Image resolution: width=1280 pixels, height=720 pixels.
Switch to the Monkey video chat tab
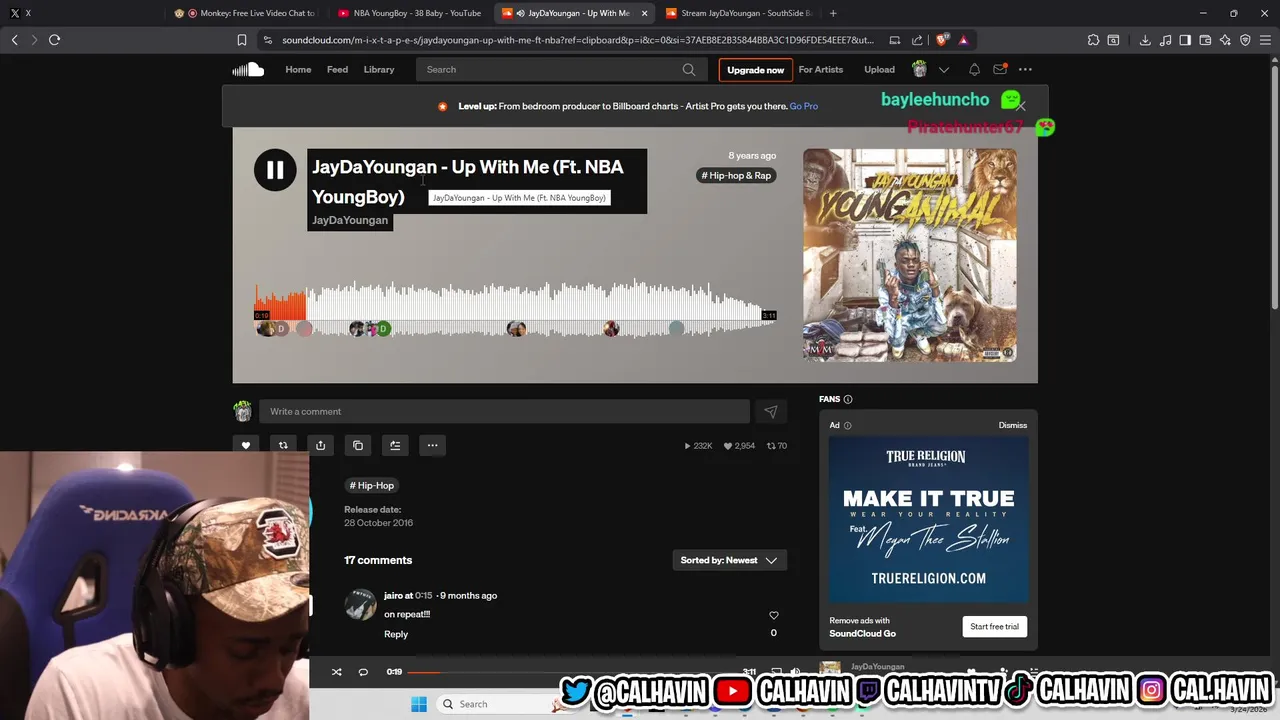coord(247,13)
